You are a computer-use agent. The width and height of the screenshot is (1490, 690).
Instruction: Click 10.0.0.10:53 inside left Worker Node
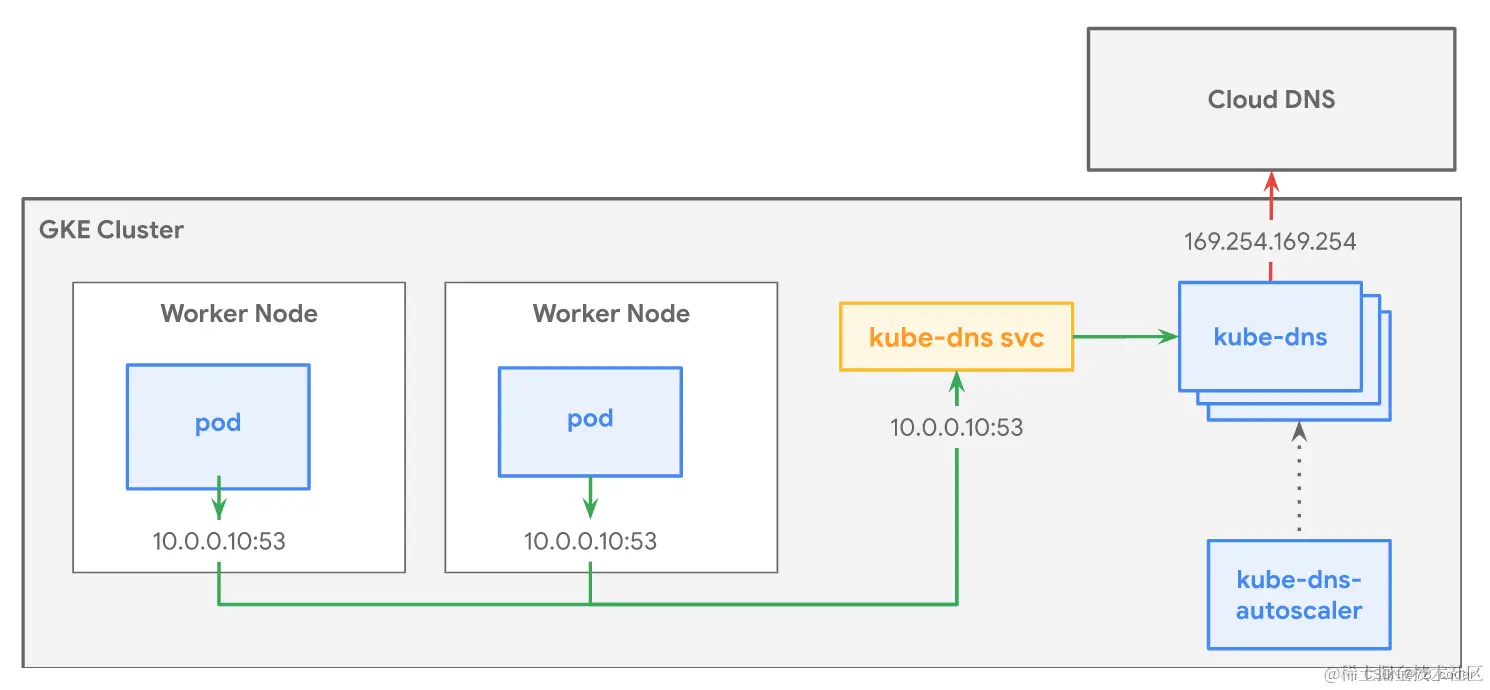(219, 542)
